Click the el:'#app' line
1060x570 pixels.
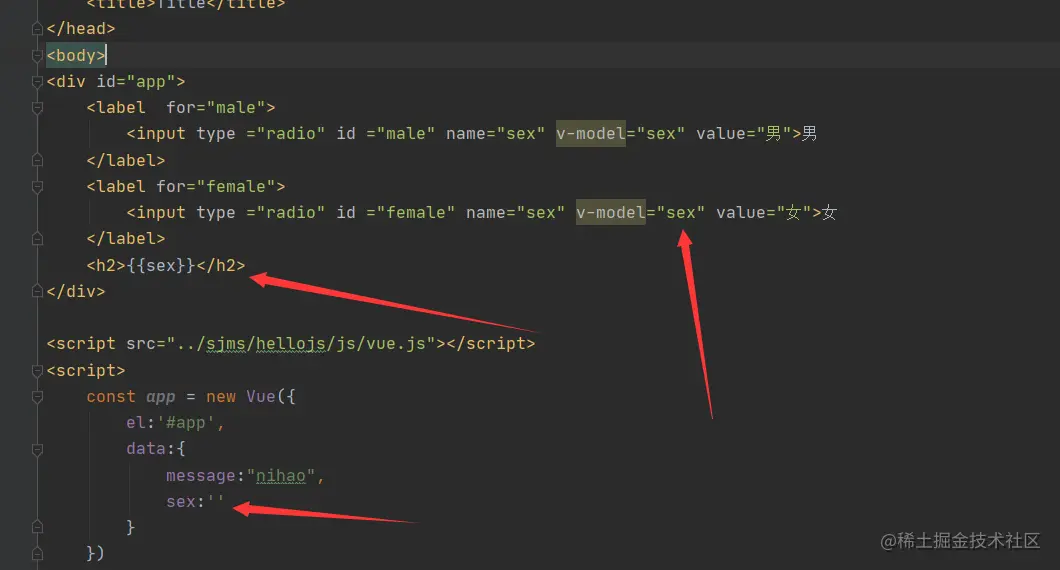pos(175,423)
